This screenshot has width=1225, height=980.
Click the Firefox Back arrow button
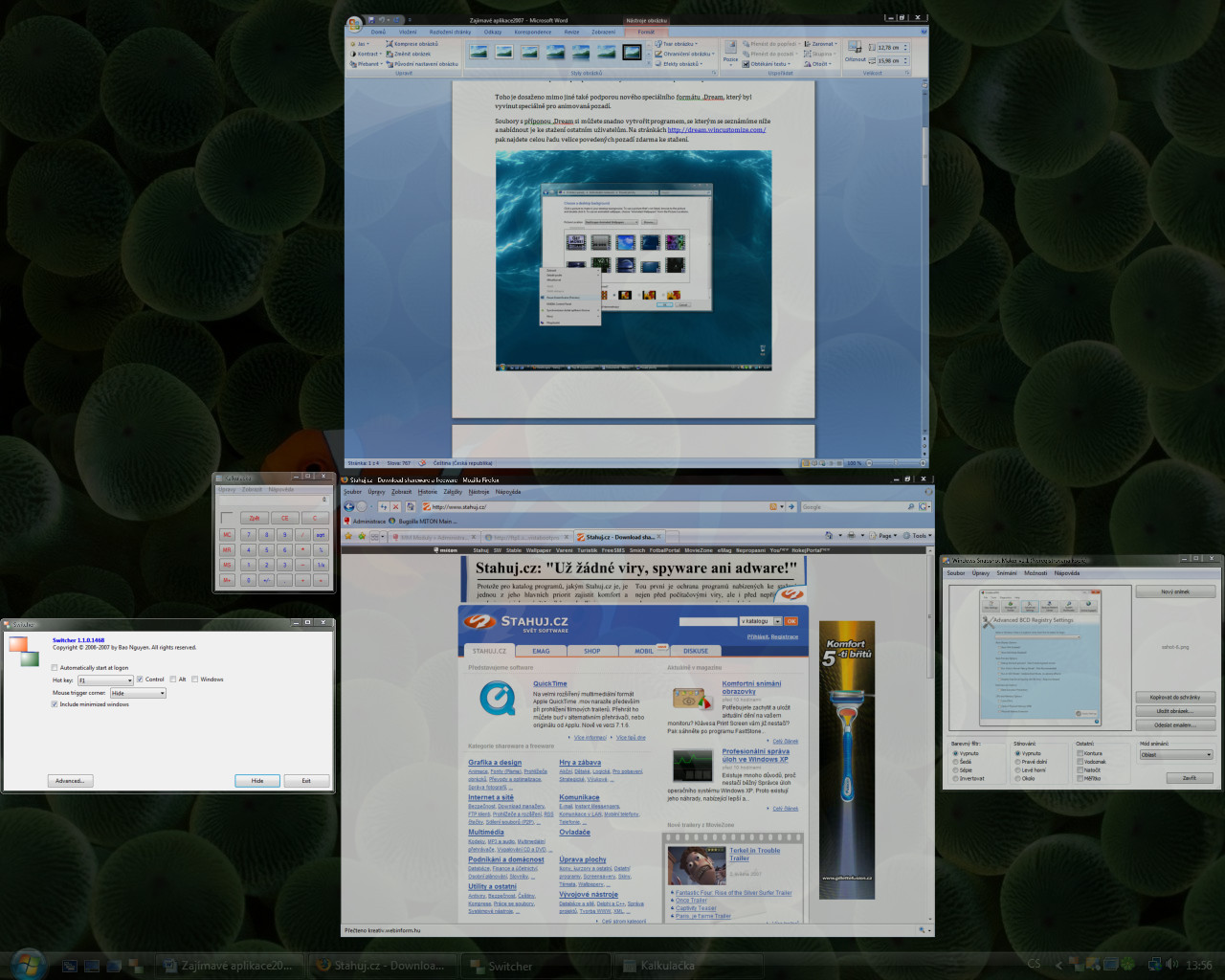[x=349, y=506]
